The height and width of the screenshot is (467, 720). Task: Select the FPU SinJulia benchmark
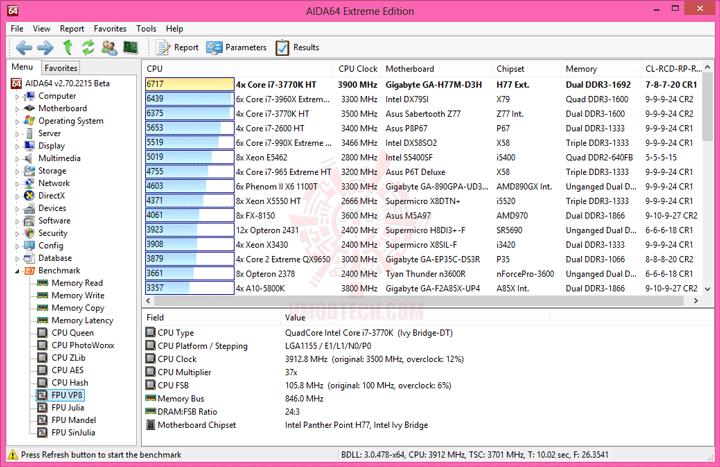click(x=73, y=432)
